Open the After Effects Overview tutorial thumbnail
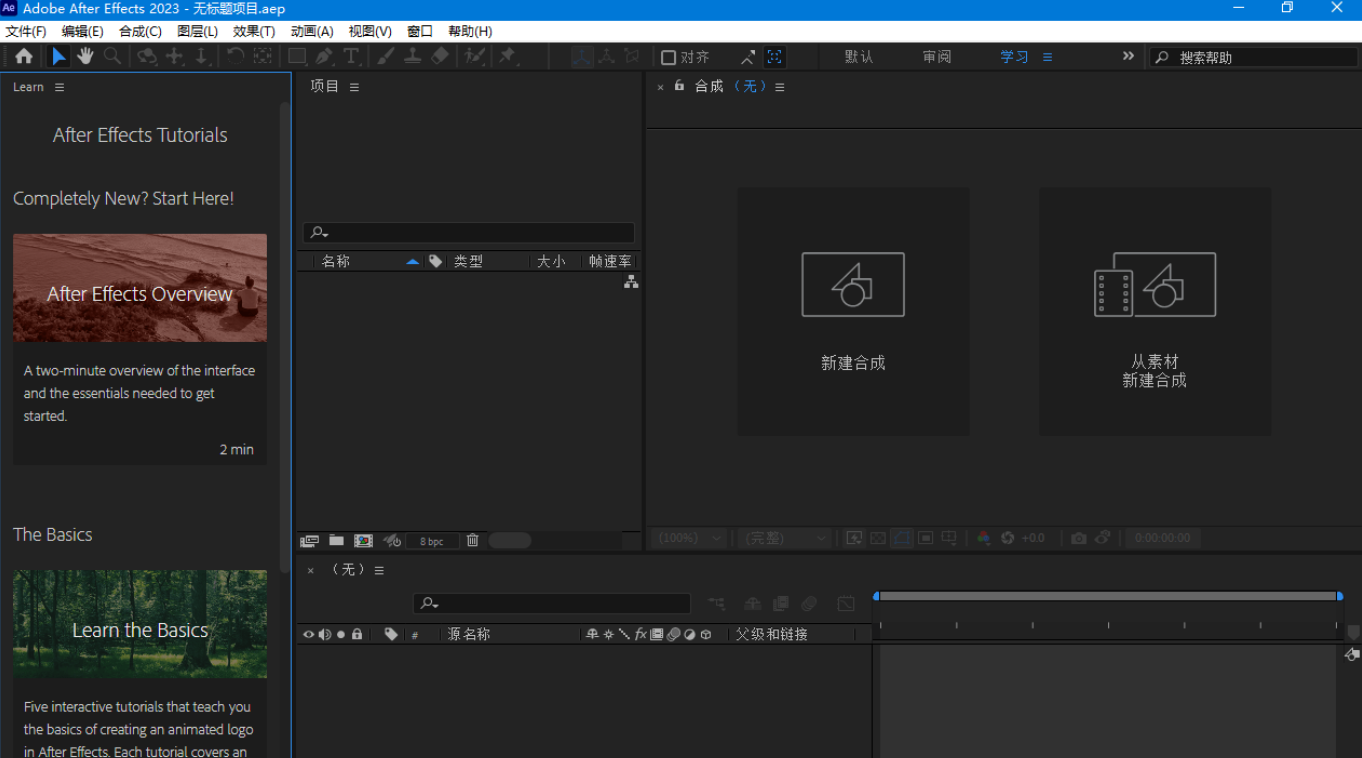Screen dimensions: 1362x758 [x=140, y=288]
